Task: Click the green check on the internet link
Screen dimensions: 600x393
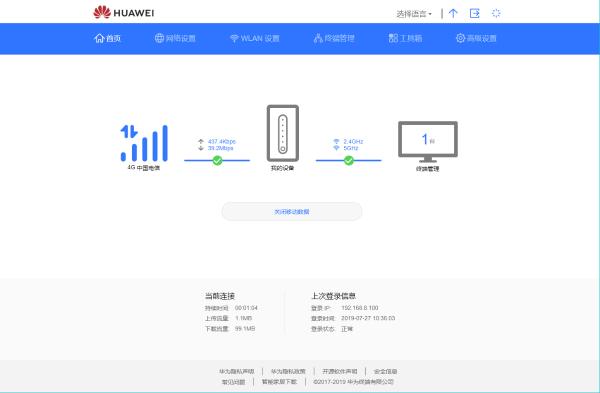Action: (x=217, y=160)
